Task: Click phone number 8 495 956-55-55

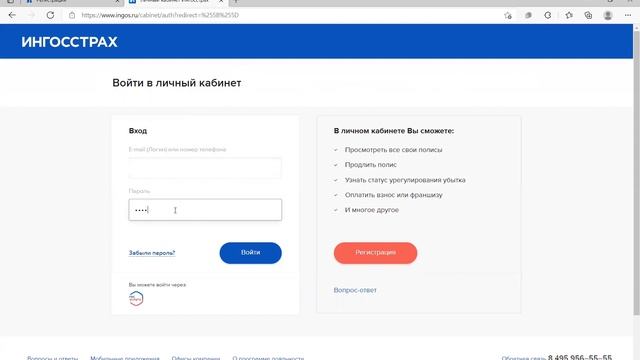Action: pos(580,358)
